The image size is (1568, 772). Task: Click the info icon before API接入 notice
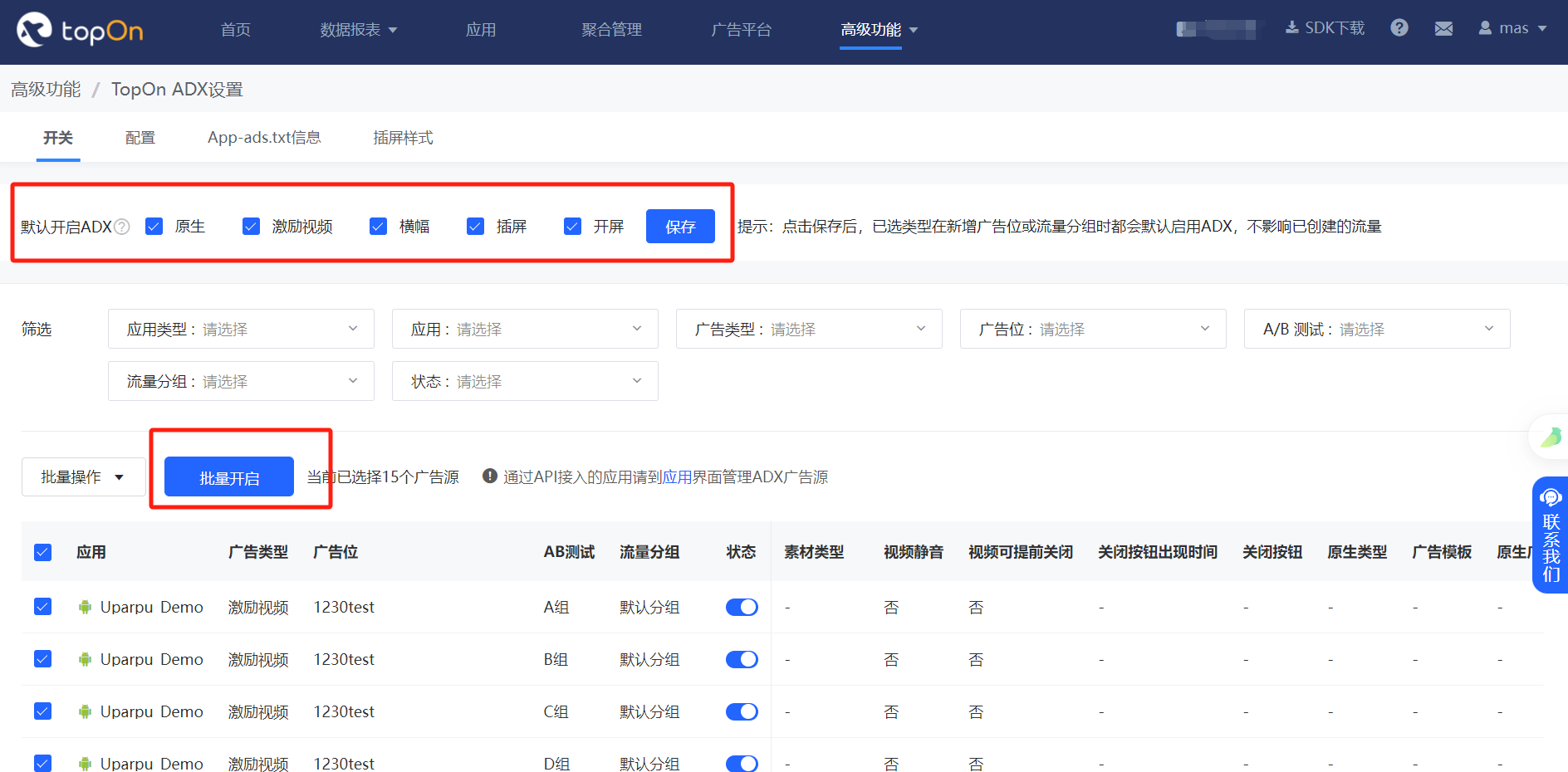click(x=490, y=476)
